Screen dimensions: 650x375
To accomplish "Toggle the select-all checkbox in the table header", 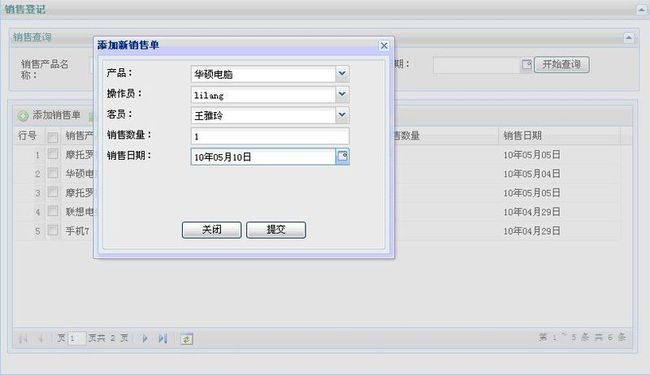I will tap(53, 137).
